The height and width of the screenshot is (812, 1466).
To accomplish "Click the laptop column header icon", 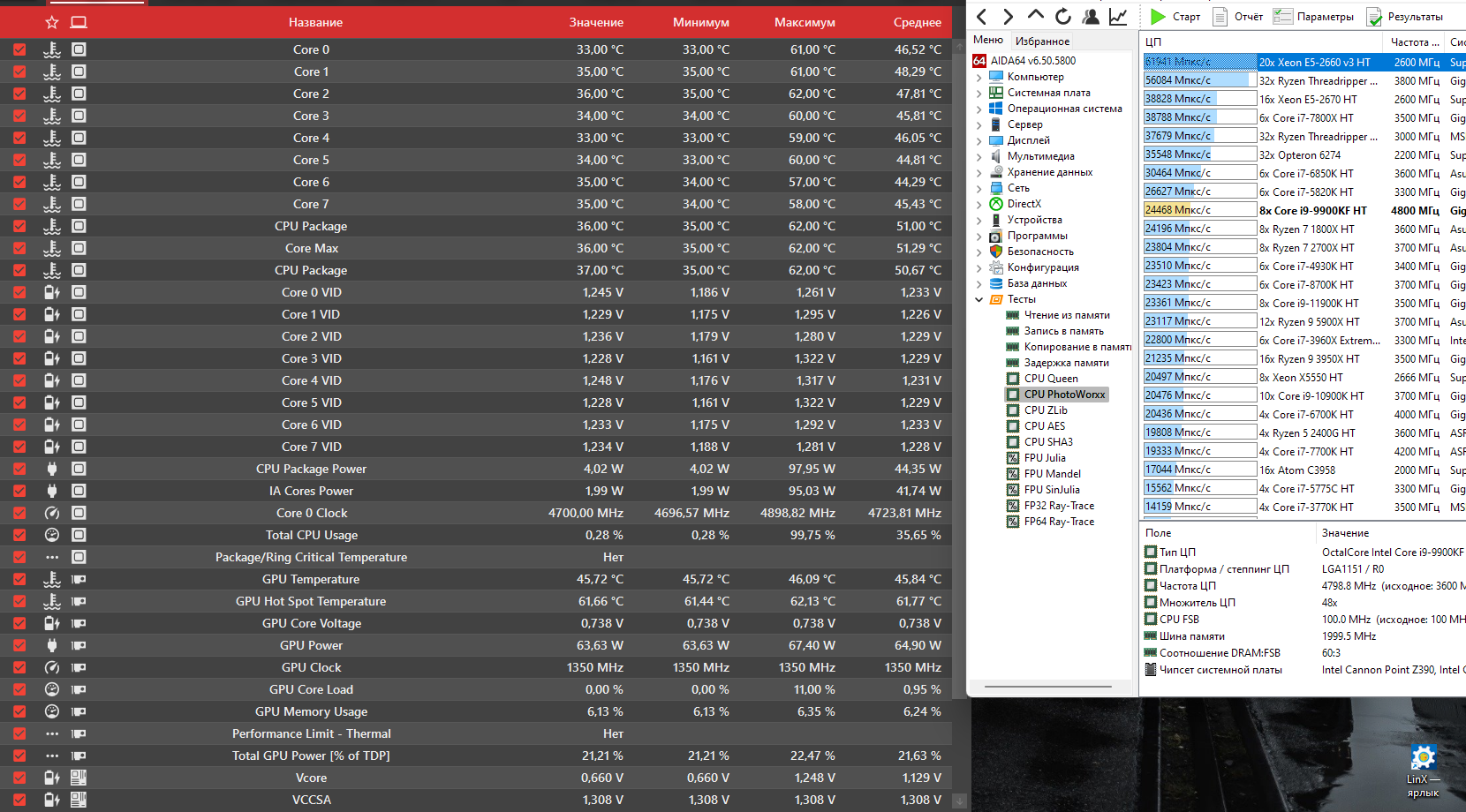I will pos(79,22).
